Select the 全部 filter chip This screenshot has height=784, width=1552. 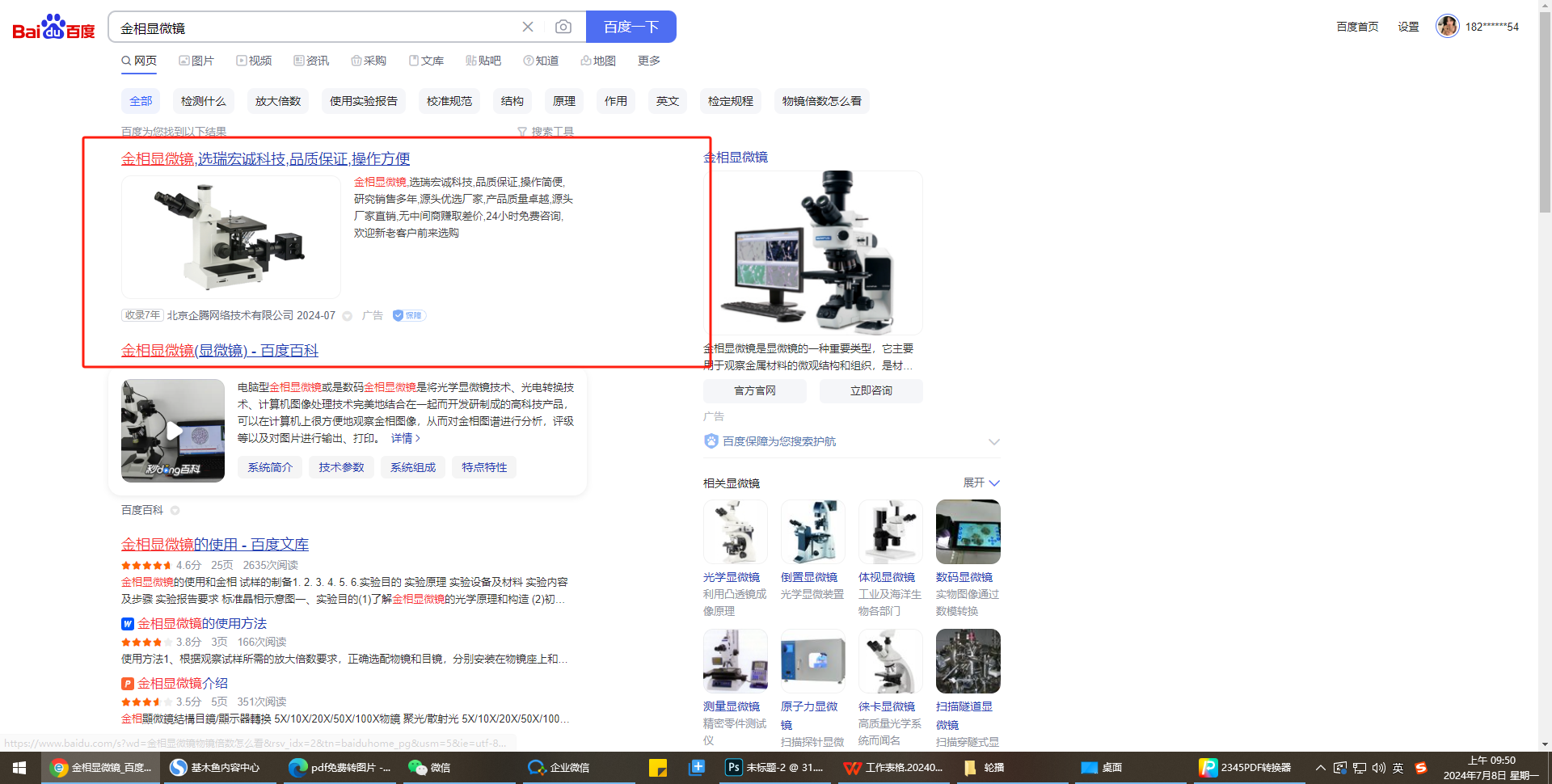[141, 101]
